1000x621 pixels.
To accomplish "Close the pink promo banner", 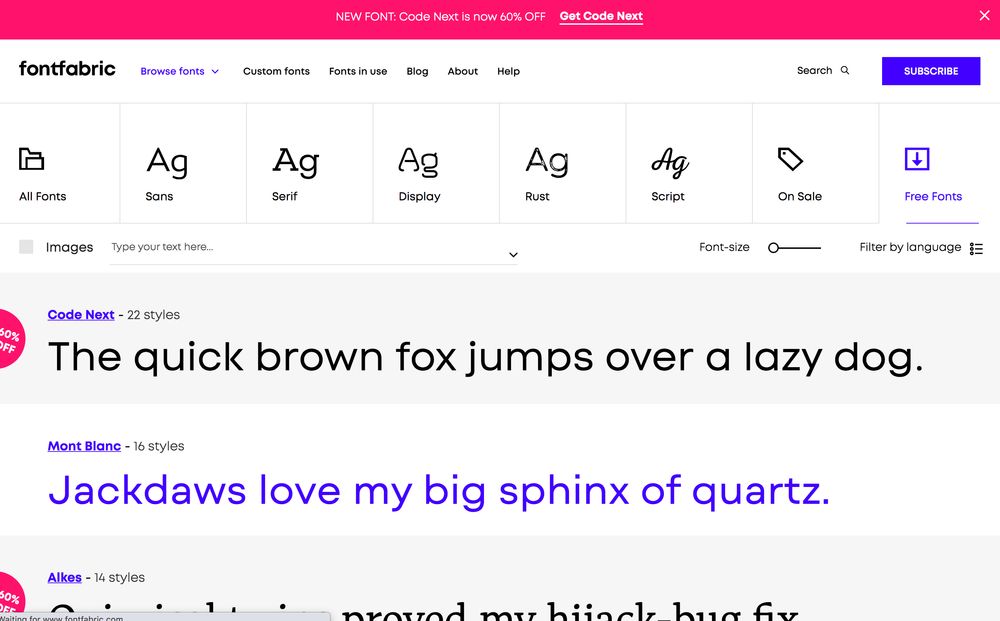I will coord(984,15).
